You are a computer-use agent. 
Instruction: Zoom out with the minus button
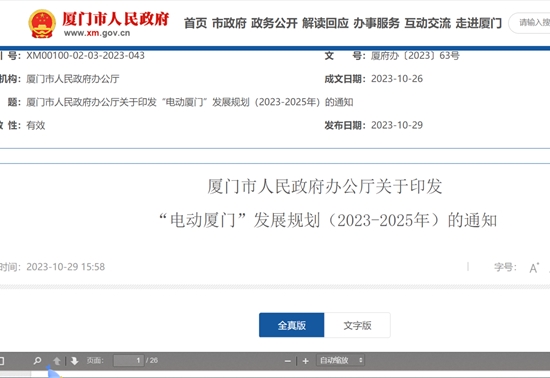(288, 361)
